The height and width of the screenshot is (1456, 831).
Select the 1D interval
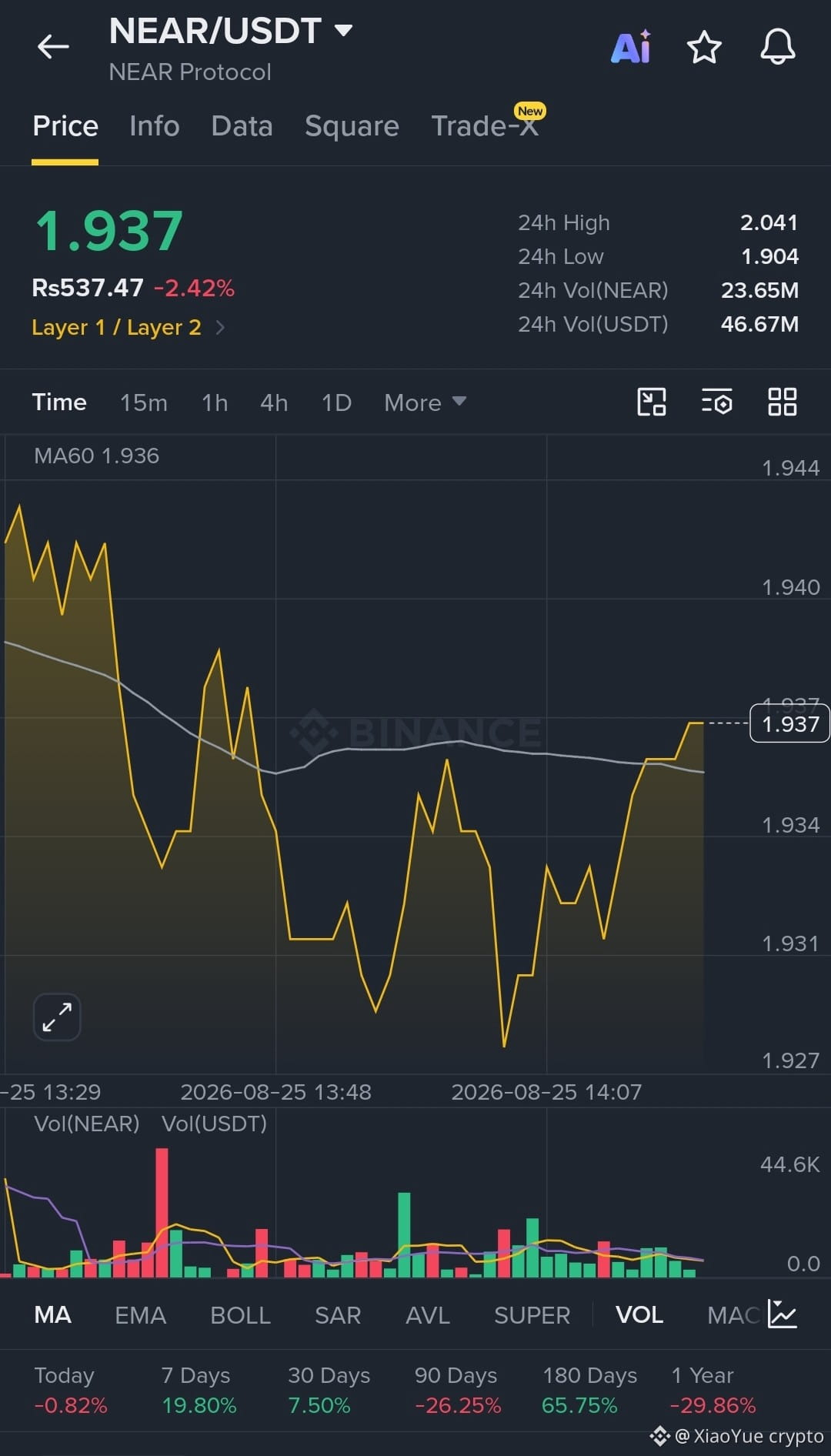click(336, 402)
